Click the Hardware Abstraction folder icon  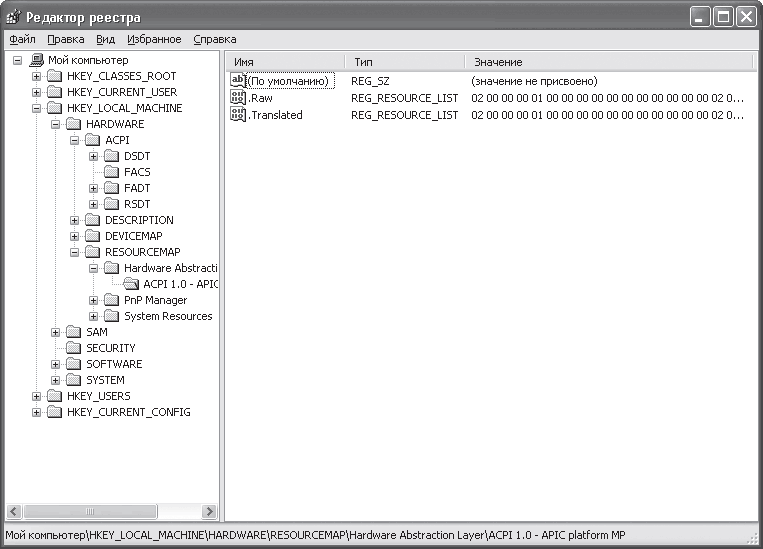[111, 268]
